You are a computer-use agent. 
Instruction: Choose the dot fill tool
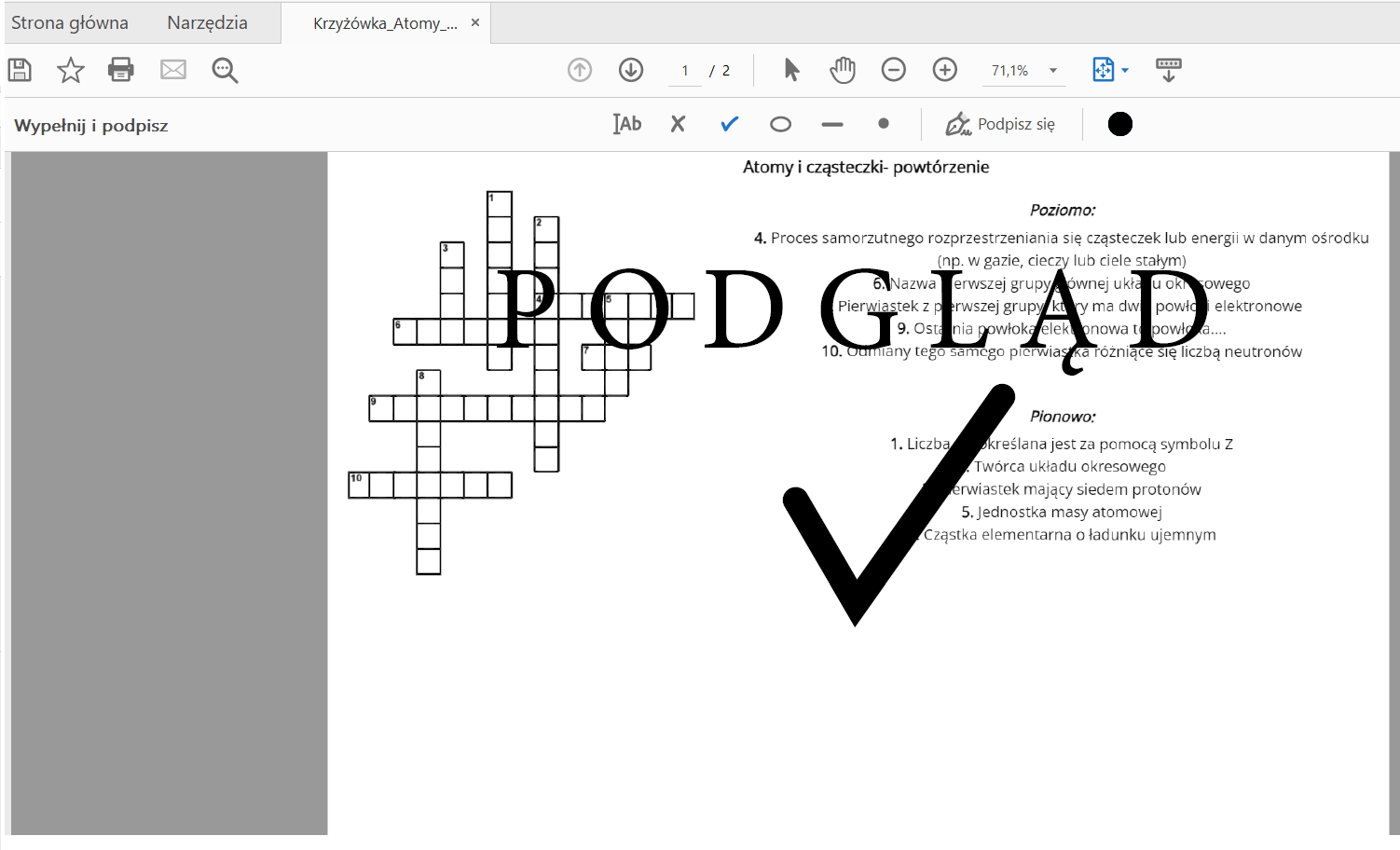pos(884,124)
